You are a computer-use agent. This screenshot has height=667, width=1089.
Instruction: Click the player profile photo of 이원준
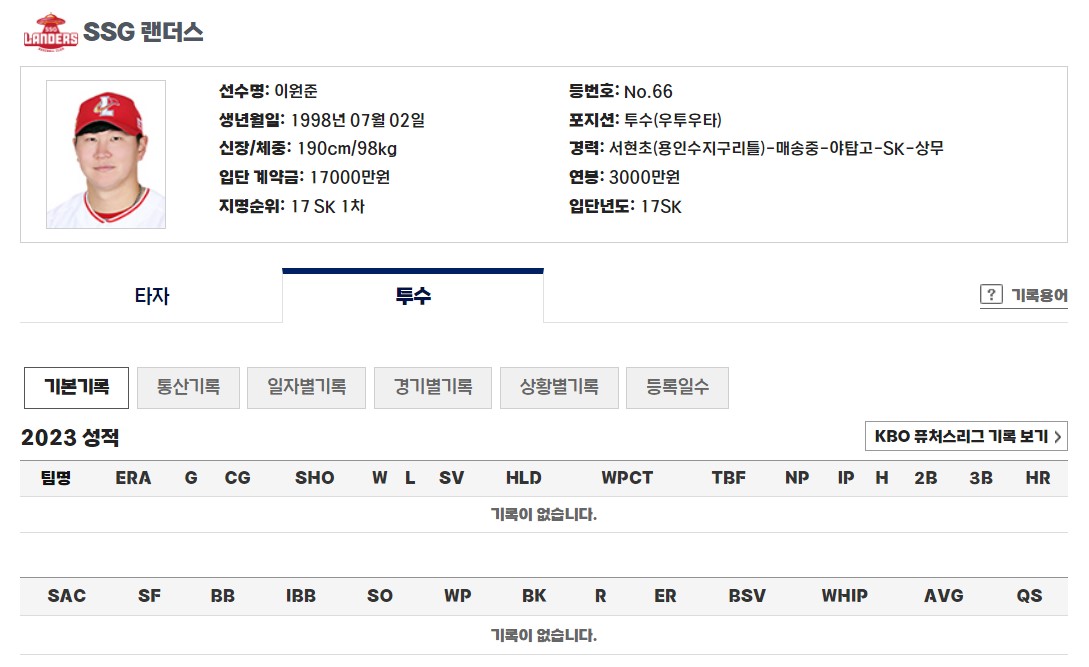(x=106, y=153)
